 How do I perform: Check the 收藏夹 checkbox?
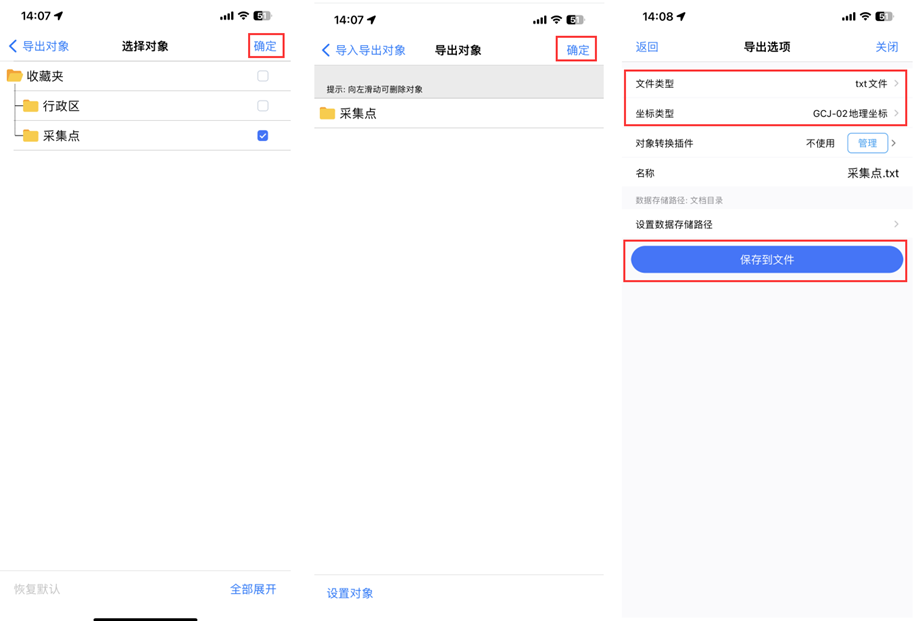point(262,75)
